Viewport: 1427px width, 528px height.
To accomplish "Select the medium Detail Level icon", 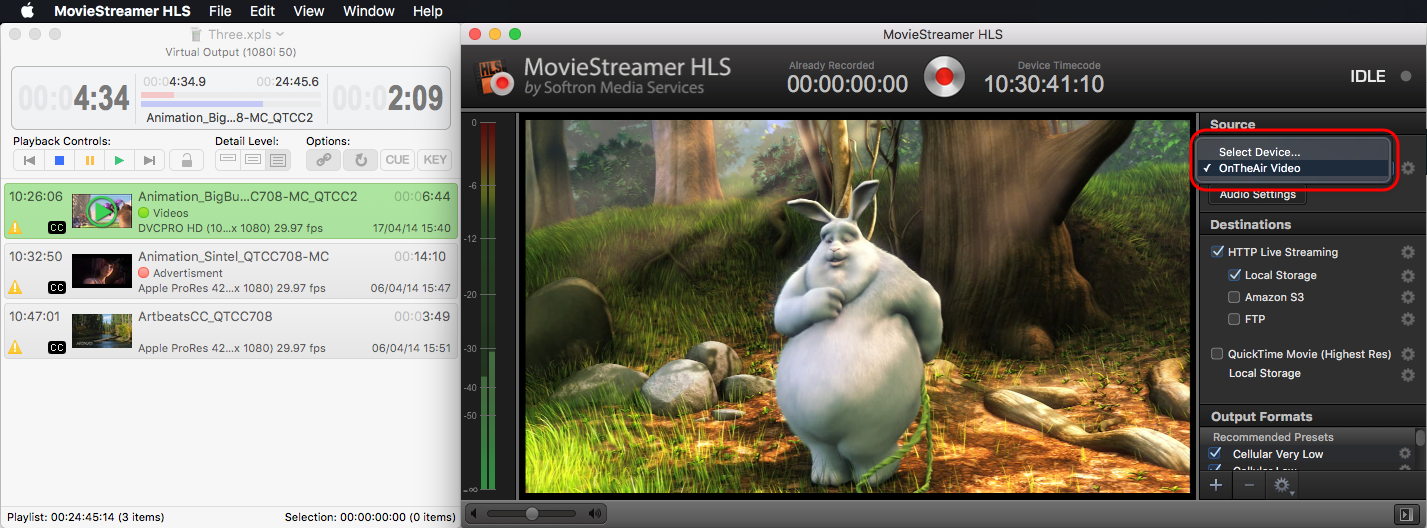I will click(x=253, y=160).
